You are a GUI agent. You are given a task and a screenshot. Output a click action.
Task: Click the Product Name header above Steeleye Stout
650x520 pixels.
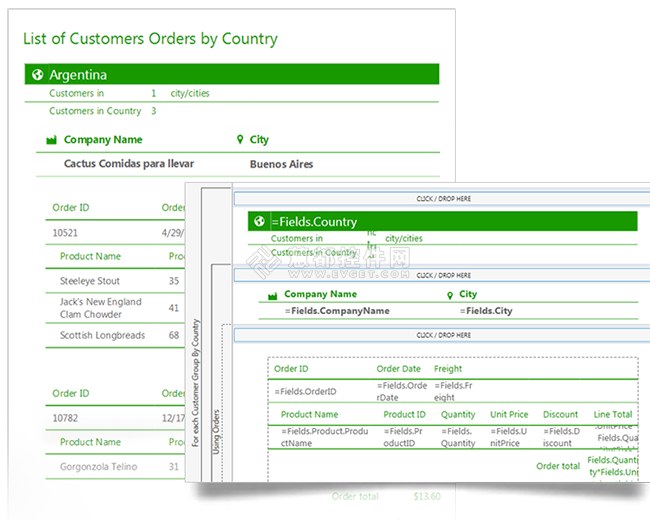[90, 256]
